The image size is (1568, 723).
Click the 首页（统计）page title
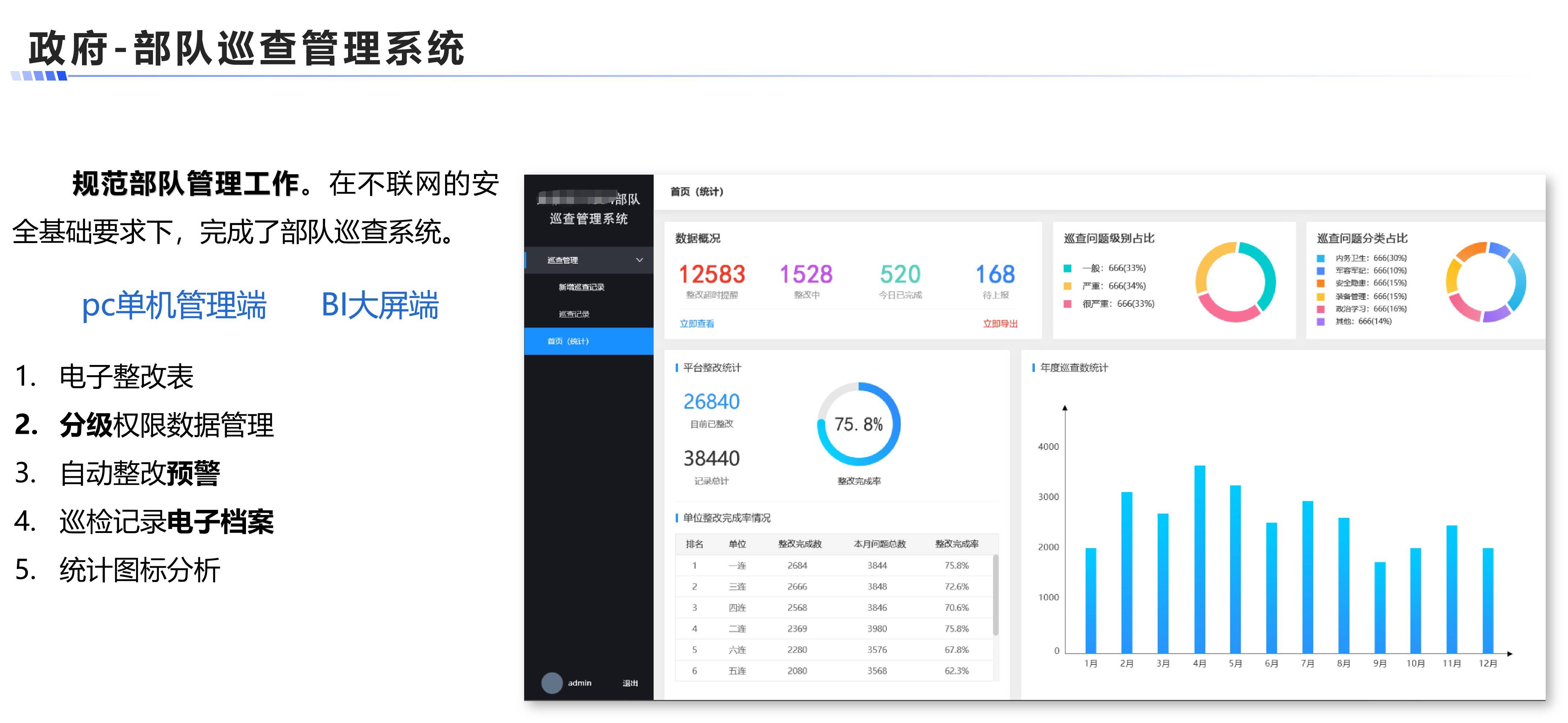[x=697, y=192]
